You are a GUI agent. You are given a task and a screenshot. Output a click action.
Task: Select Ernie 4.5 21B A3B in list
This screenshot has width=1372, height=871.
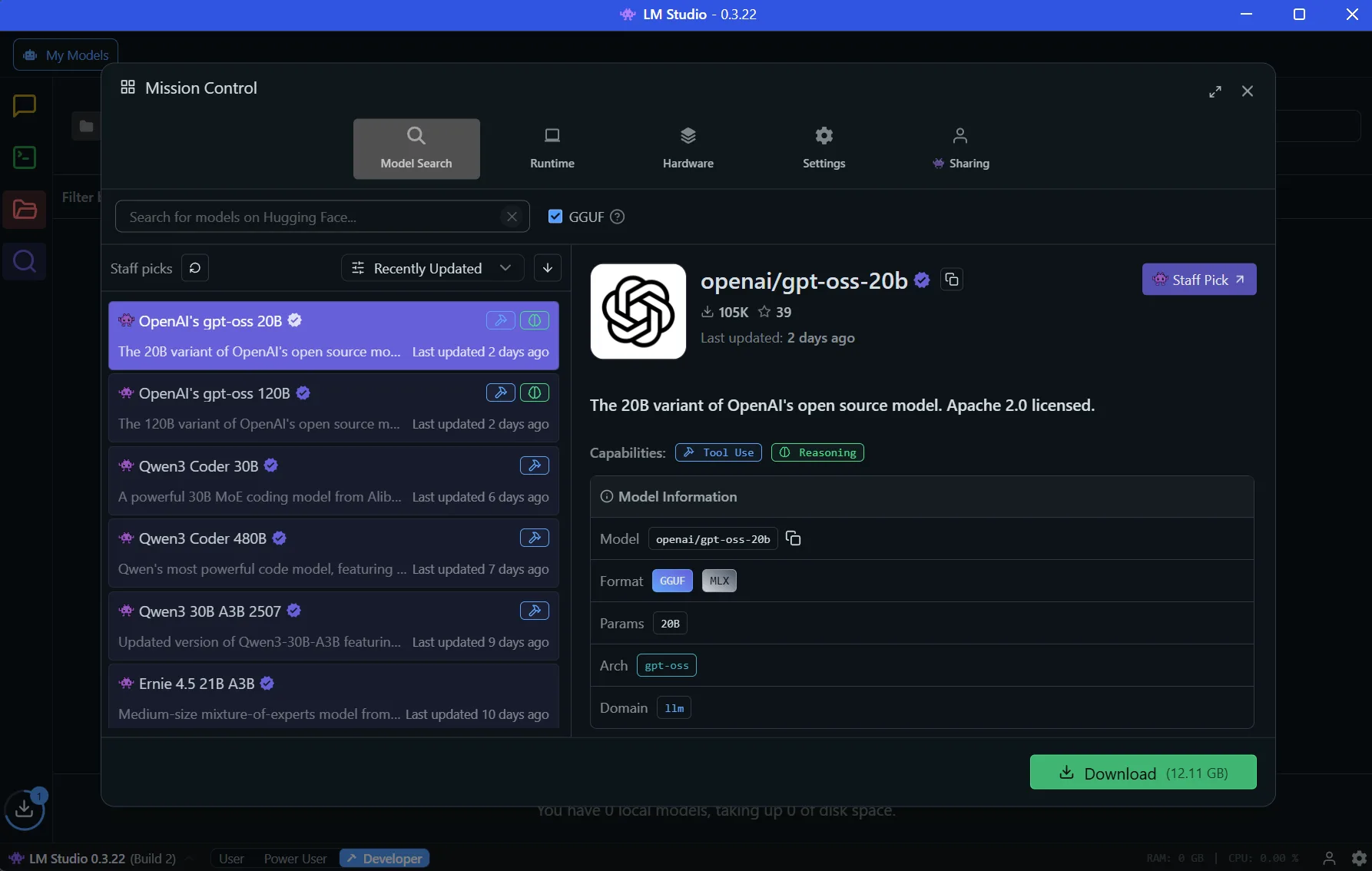pos(333,697)
